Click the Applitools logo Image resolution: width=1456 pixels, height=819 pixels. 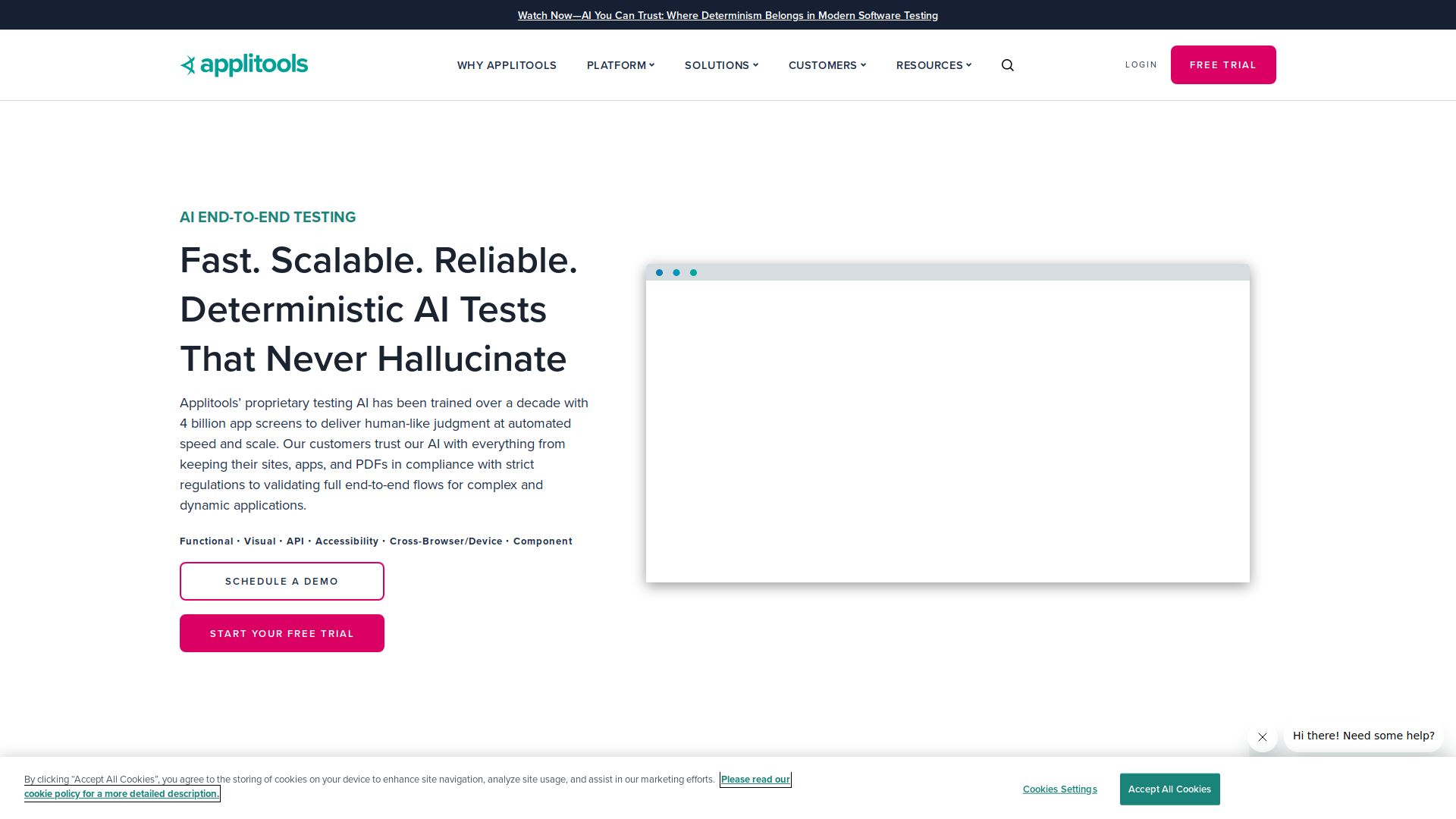pos(243,65)
